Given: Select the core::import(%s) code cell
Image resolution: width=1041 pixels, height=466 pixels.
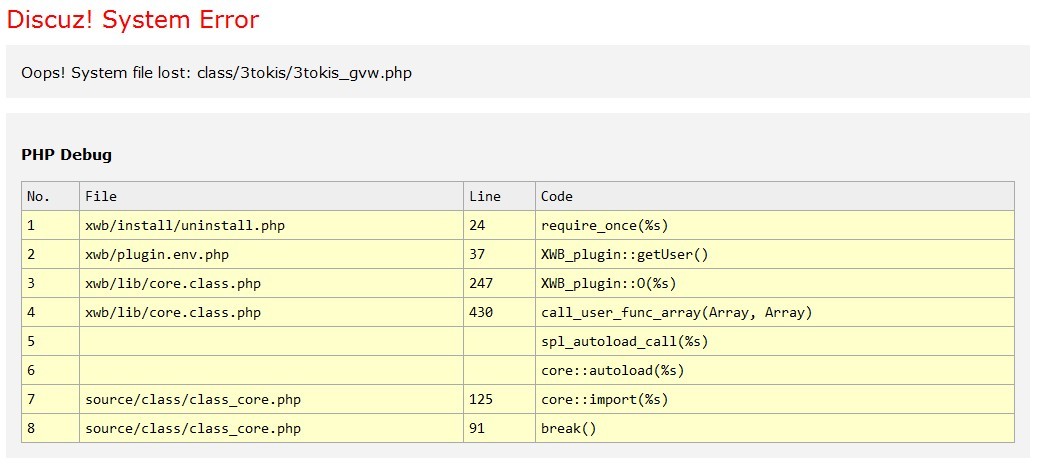Looking at the screenshot, I should [x=775, y=400].
